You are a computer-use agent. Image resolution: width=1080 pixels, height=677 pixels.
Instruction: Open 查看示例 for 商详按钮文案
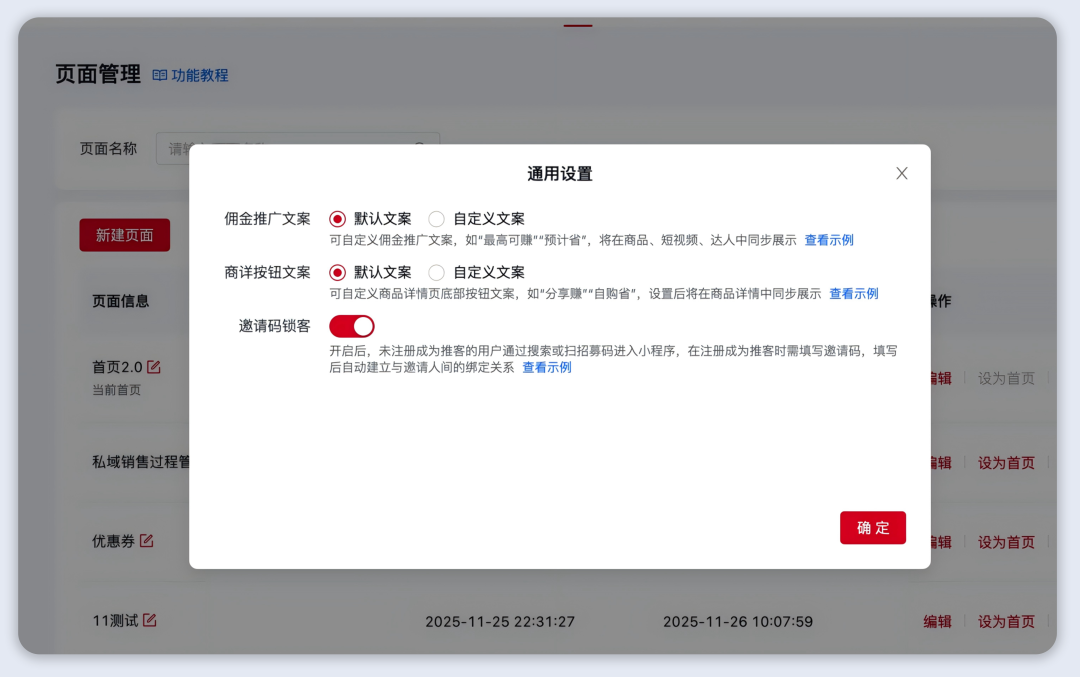853,293
